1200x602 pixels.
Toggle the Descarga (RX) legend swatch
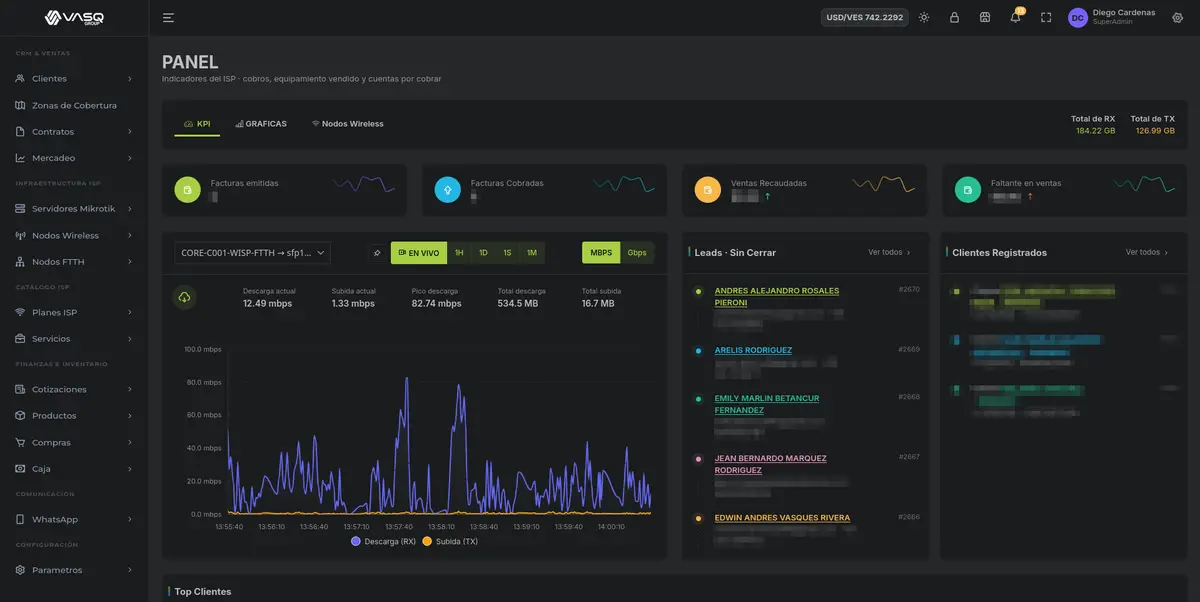click(x=356, y=541)
